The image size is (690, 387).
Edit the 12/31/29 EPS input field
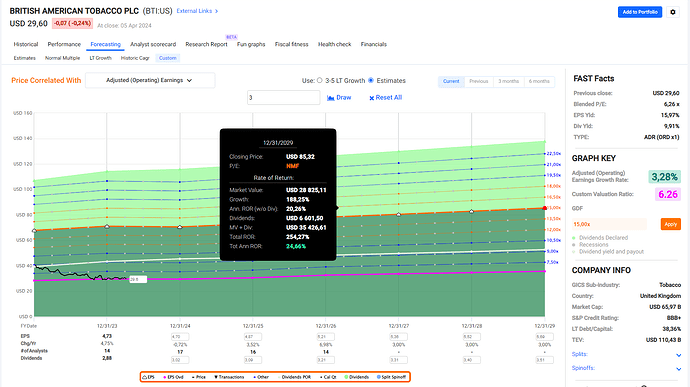[x=545, y=337]
